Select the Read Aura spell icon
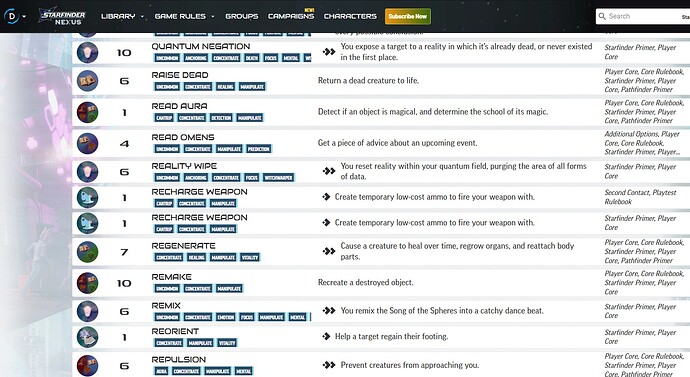The width and height of the screenshot is (690, 377). point(87,112)
